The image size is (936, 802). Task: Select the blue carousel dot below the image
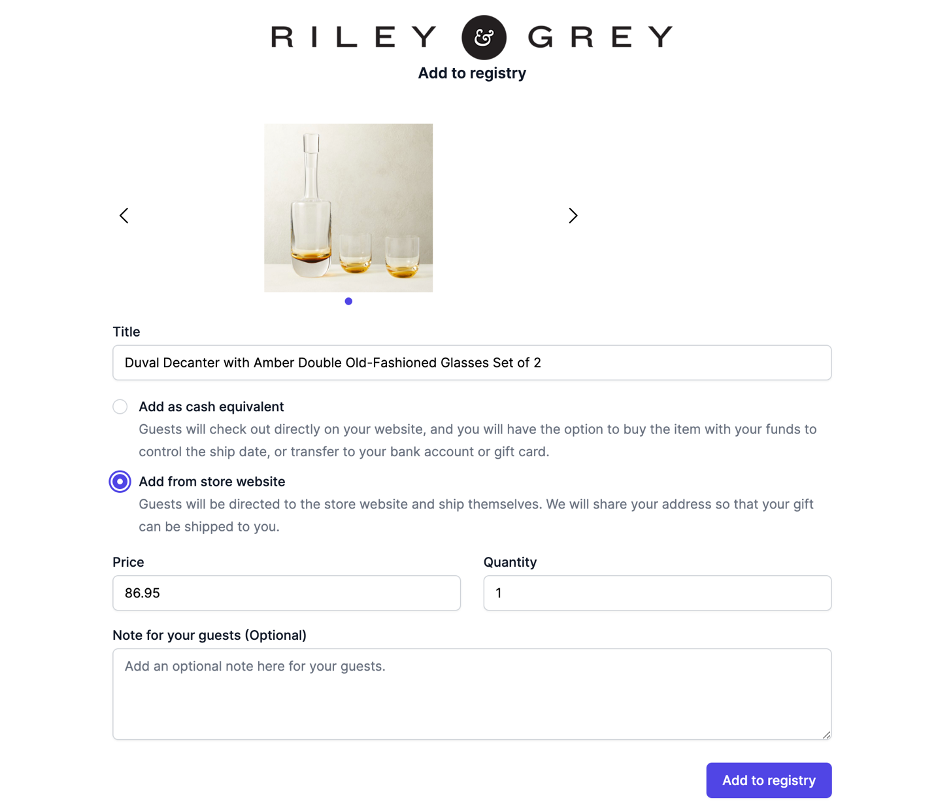tap(348, 300)
